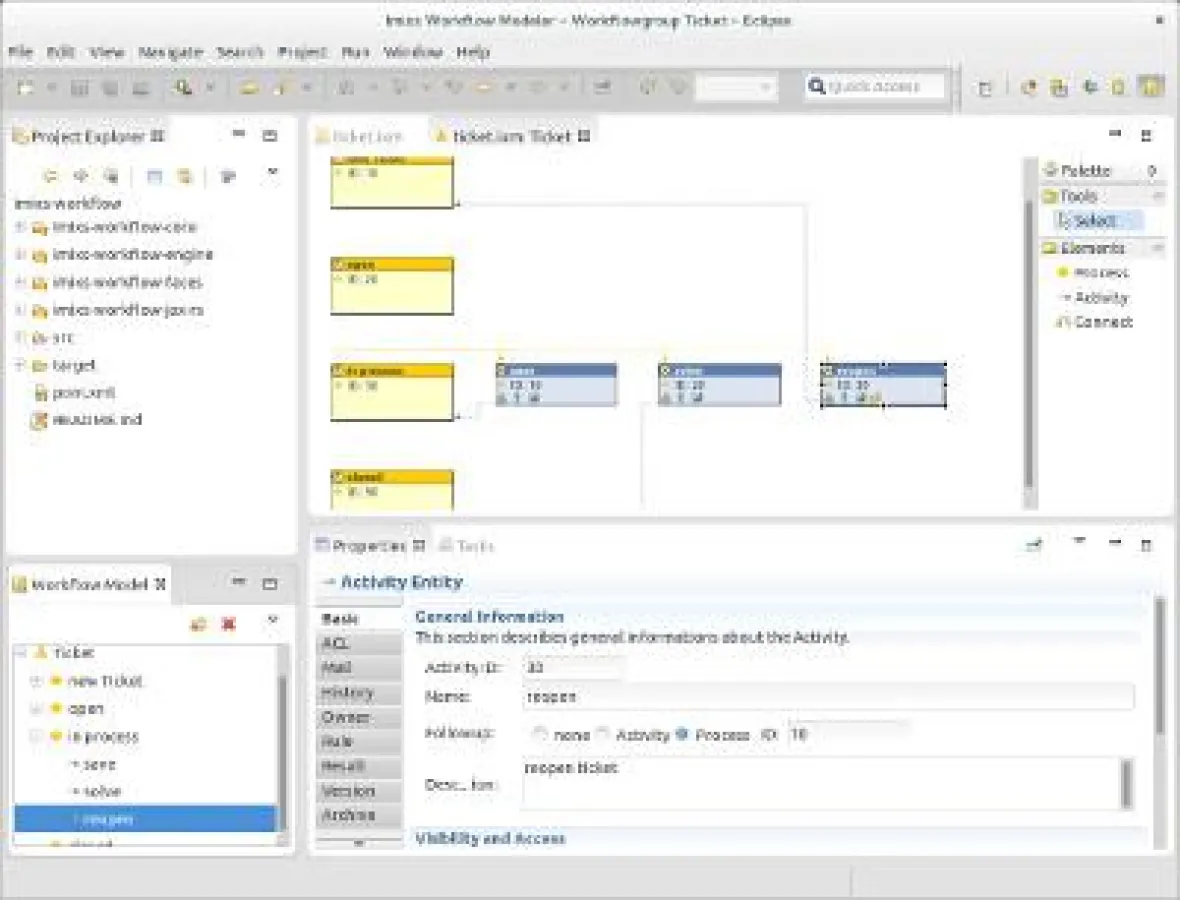Open the Window menu
The image size is (1180, 900).
point(412,52)
